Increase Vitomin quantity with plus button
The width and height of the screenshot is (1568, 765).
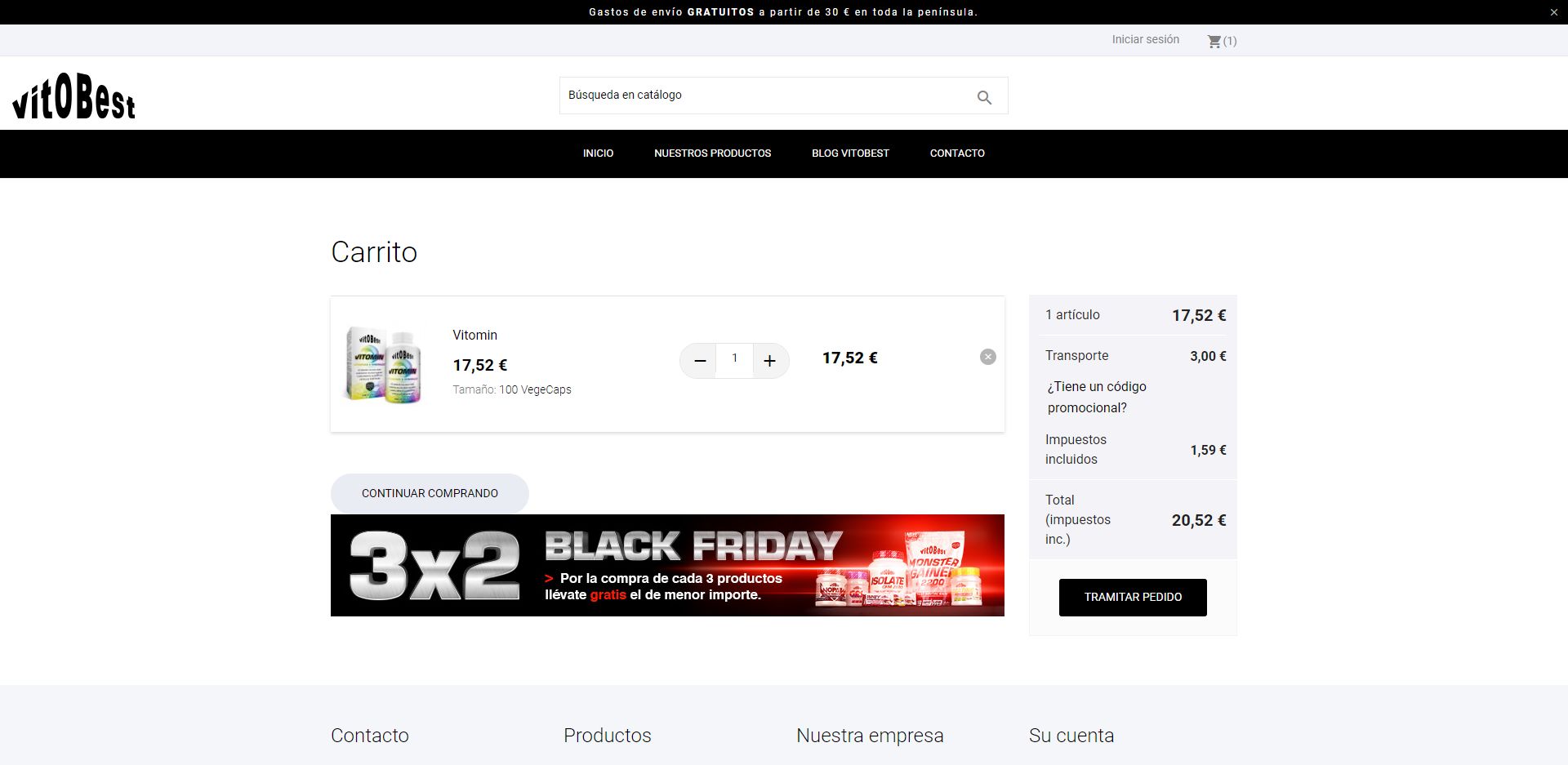click(x=769, y=361)
